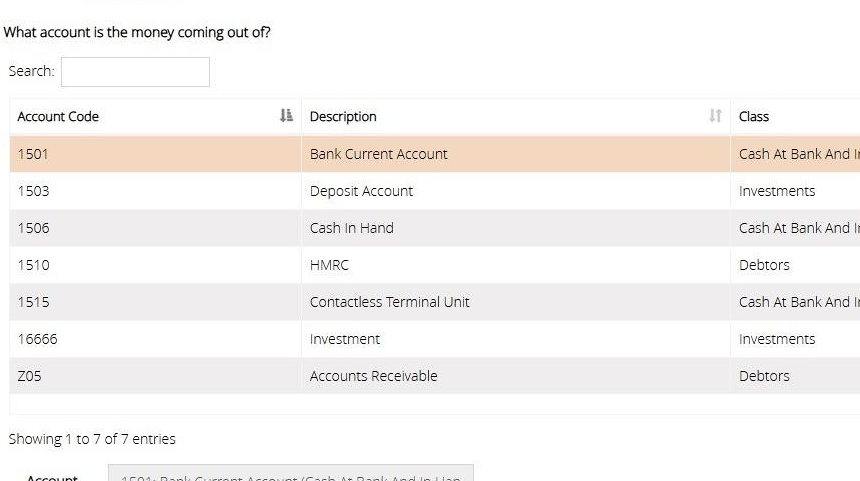Click the Description column sort icon
The width and height of the screenshot is (860, 481).
[x=715, y=116]
